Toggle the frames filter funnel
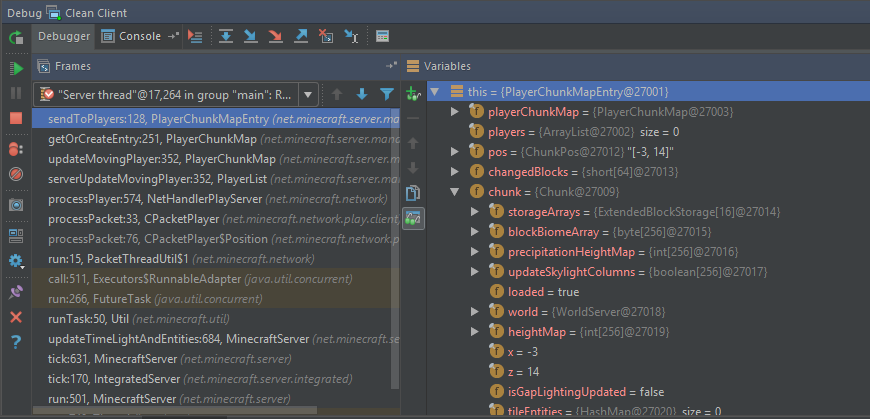The image size is (870, 419). click(x=387, y=94)
